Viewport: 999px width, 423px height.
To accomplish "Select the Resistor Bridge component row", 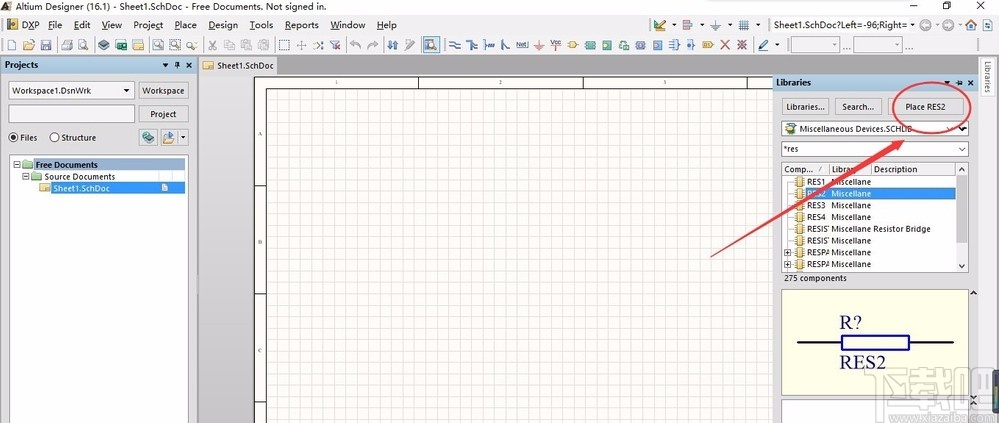I will tap(870, 229).
